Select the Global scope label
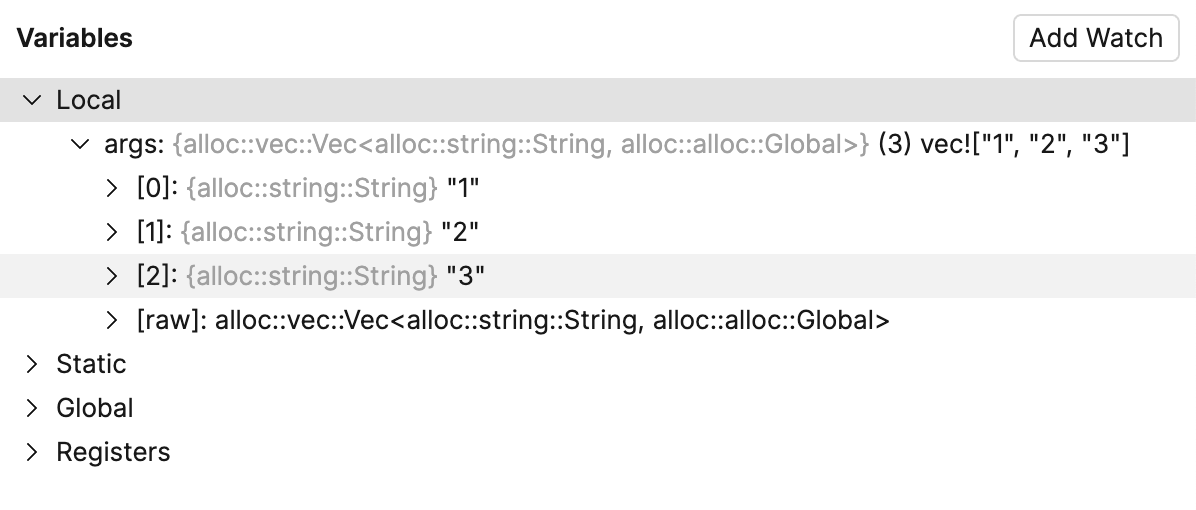The image size is (1196, 510). click(x=95, y=408)
